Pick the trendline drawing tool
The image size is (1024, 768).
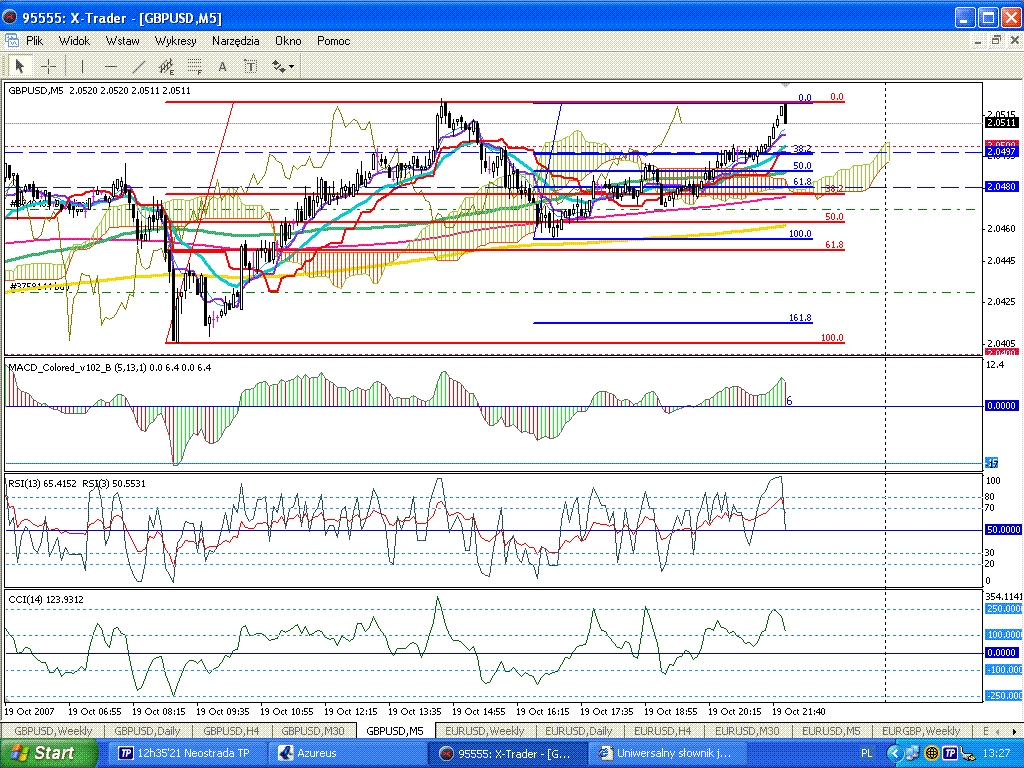(x=138, y=67)
